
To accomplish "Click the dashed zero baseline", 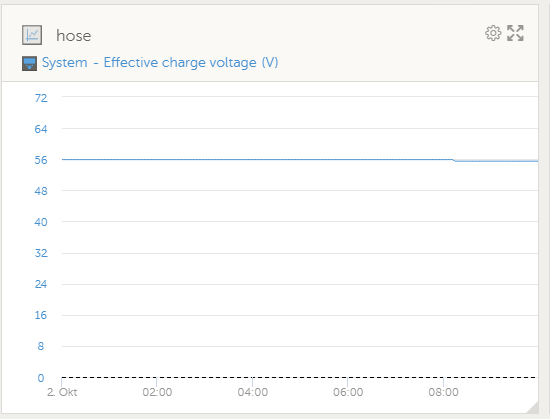I will point(300,378).
